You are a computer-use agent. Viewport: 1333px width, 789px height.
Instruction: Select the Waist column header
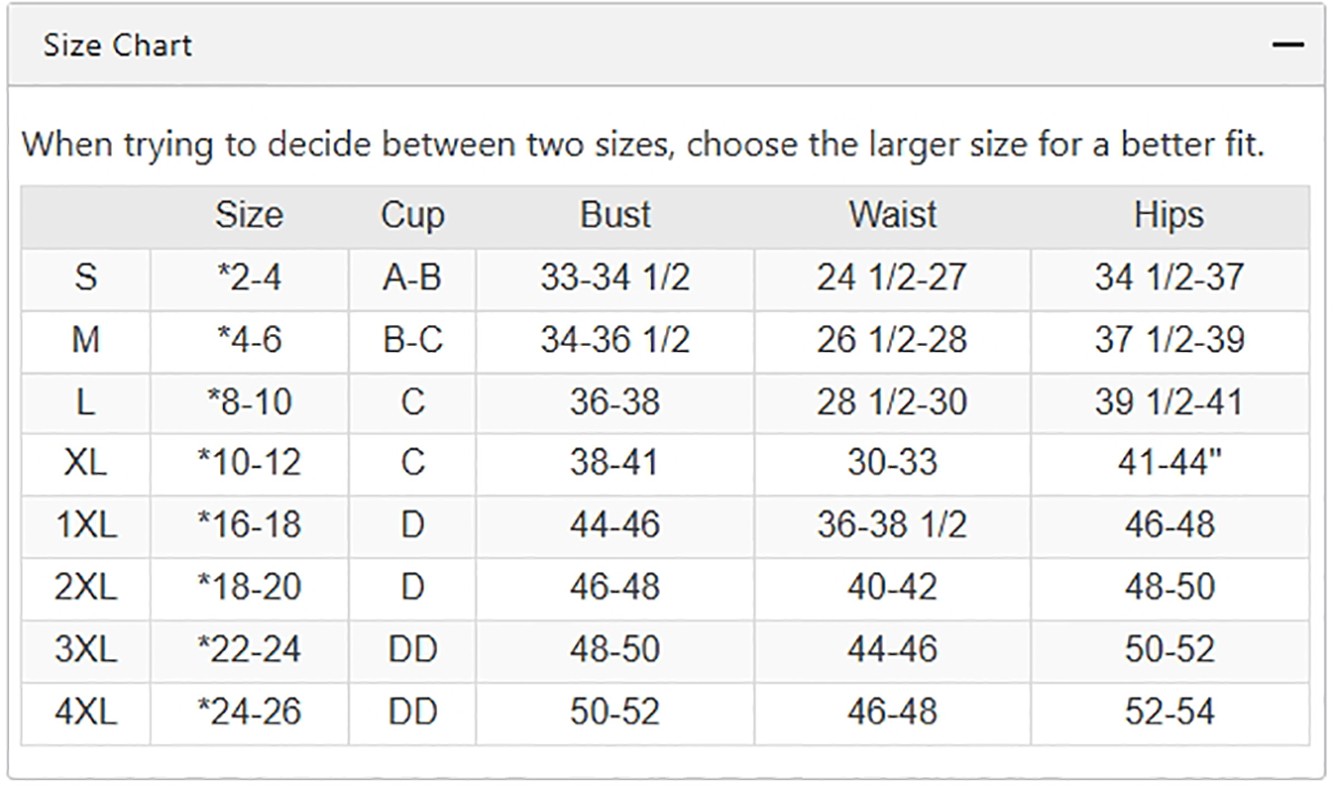(x=892, y=215)
